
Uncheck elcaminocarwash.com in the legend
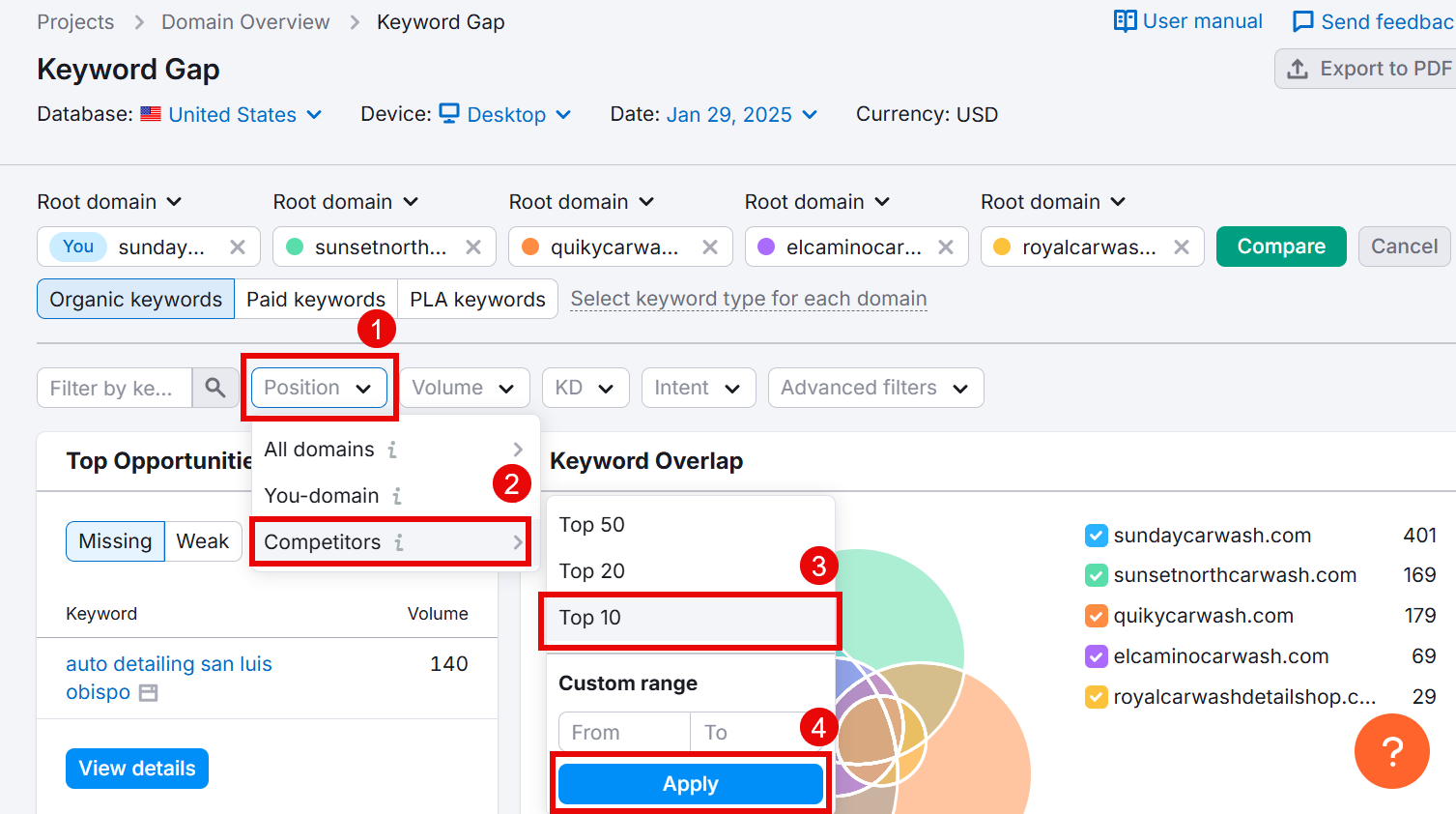(1096, 656)
